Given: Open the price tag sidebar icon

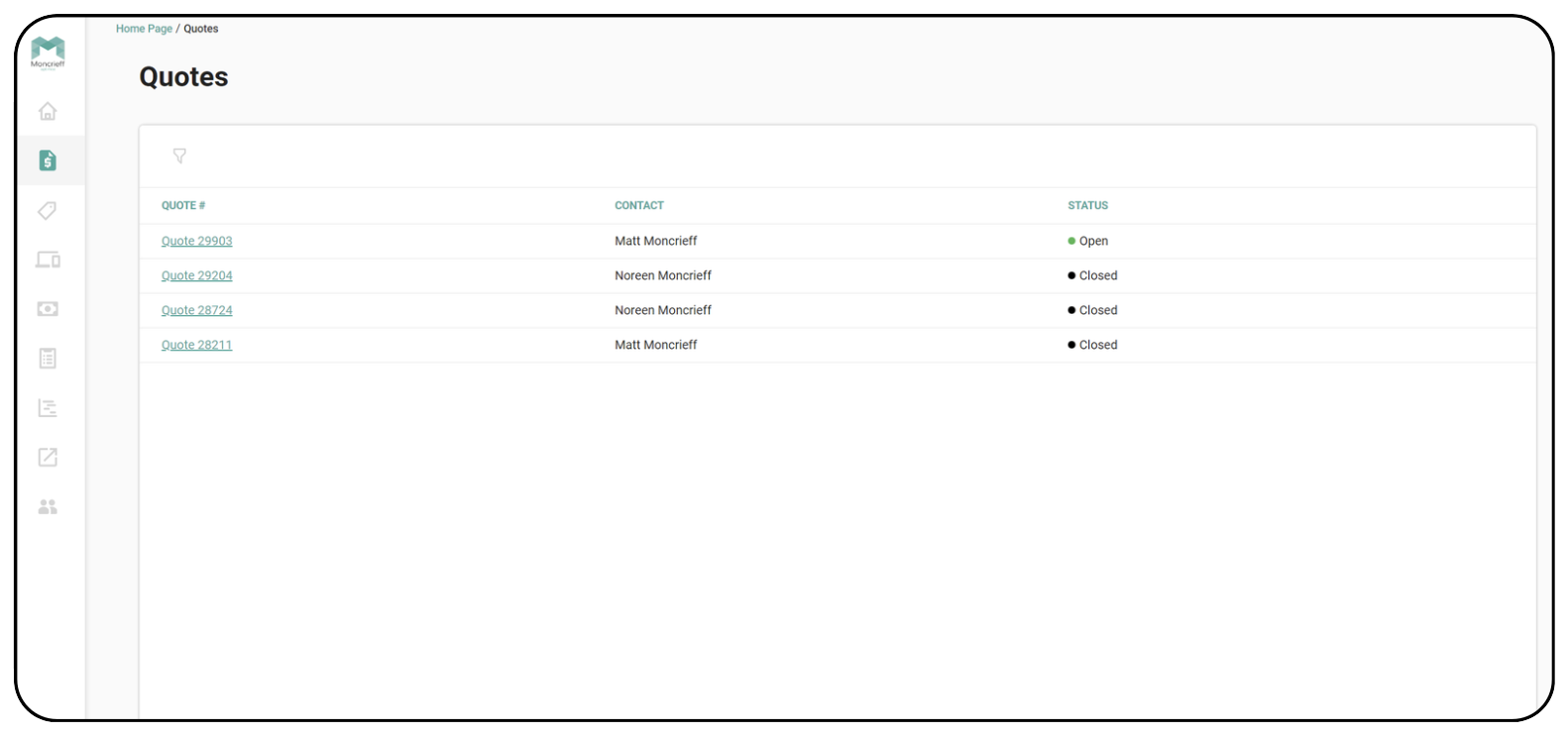Looking at the screenshot, I should coord(48,210).
